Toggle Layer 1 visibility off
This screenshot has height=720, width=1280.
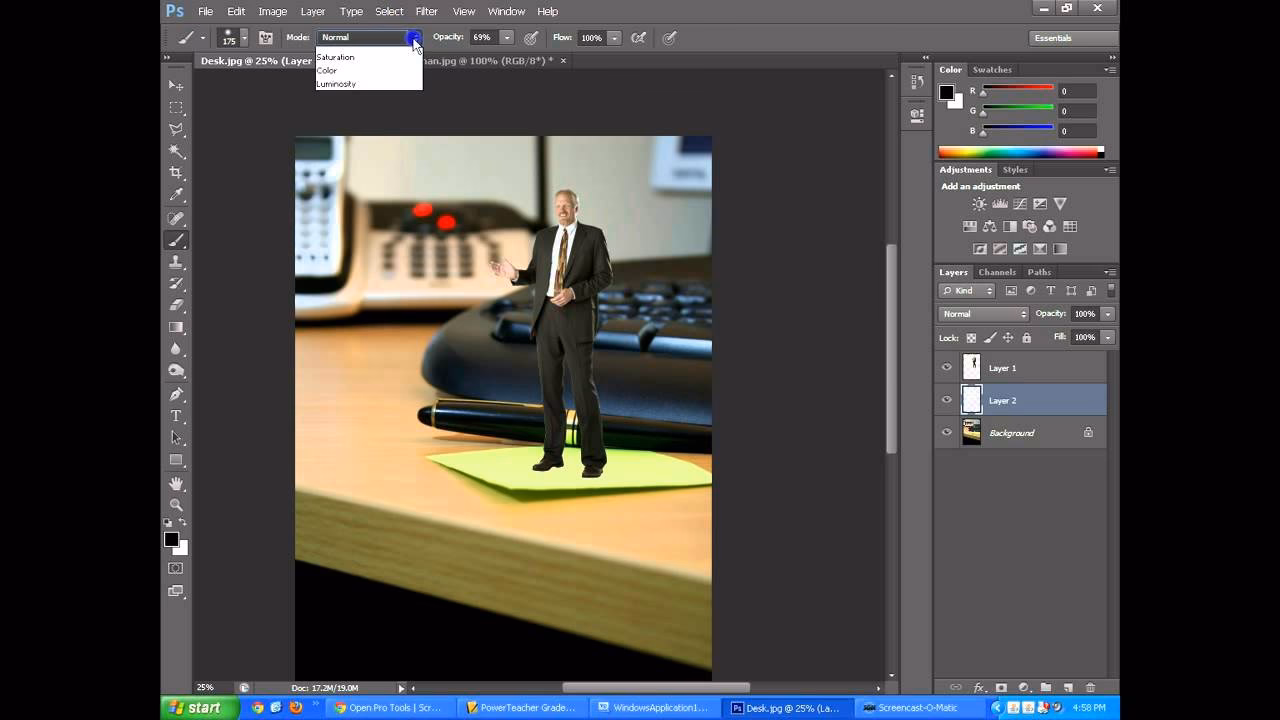point(946,367)
